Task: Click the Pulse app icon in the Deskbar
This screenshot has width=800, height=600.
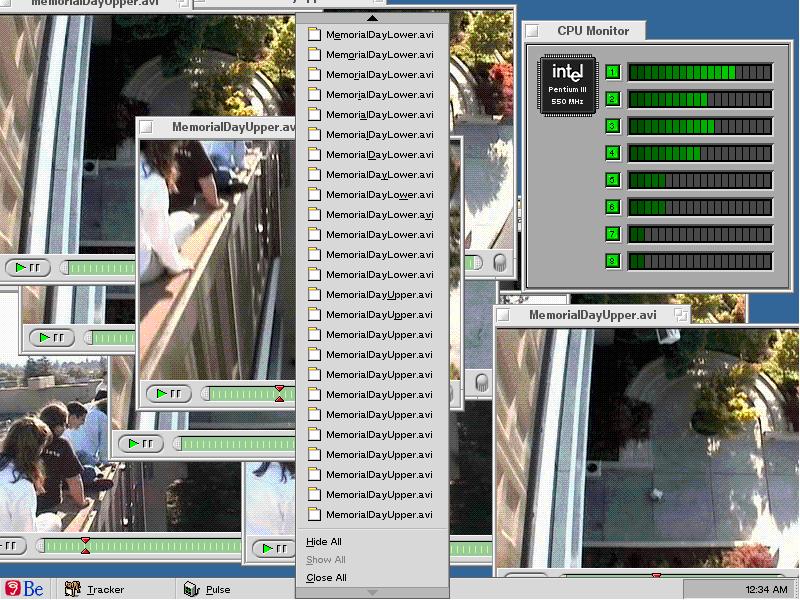Action: coord(191,589)
